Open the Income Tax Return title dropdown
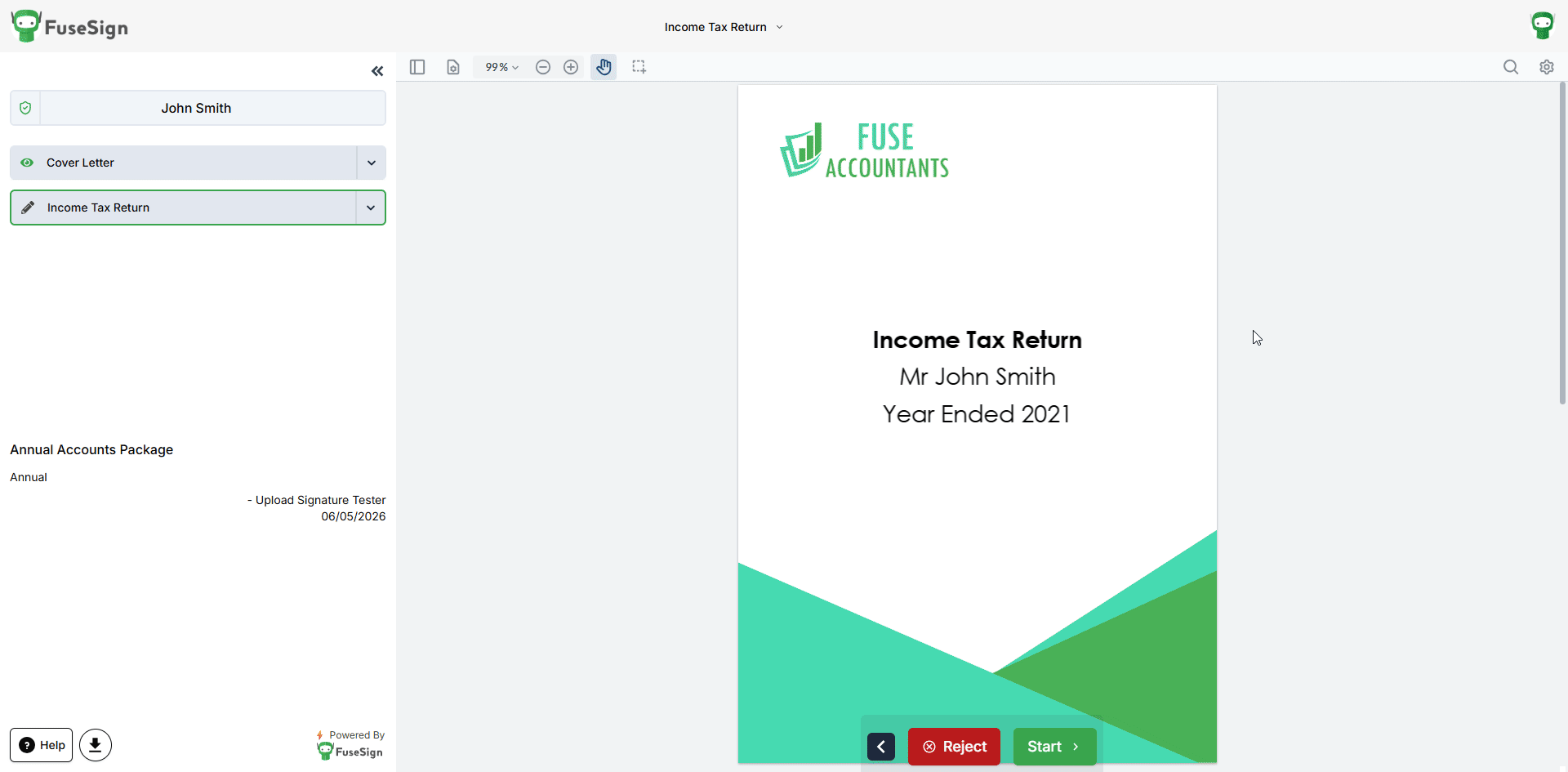 [x=724, y=27]
